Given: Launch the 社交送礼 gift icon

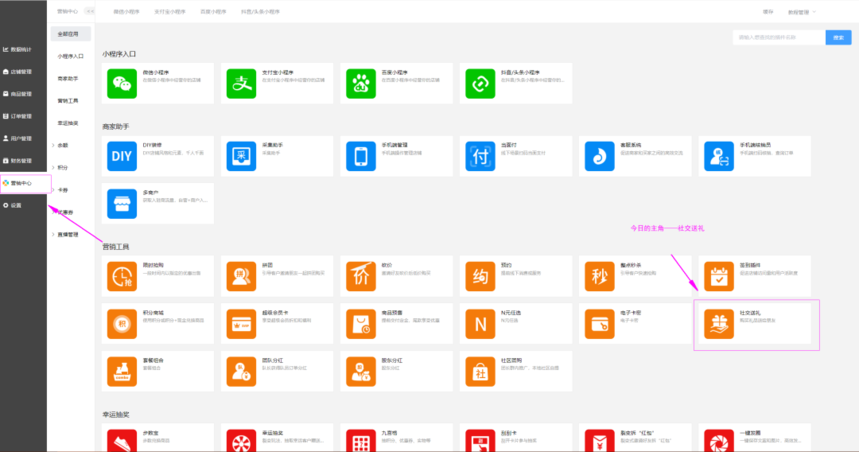Looking at the screenshot, I should pos(717,322).
